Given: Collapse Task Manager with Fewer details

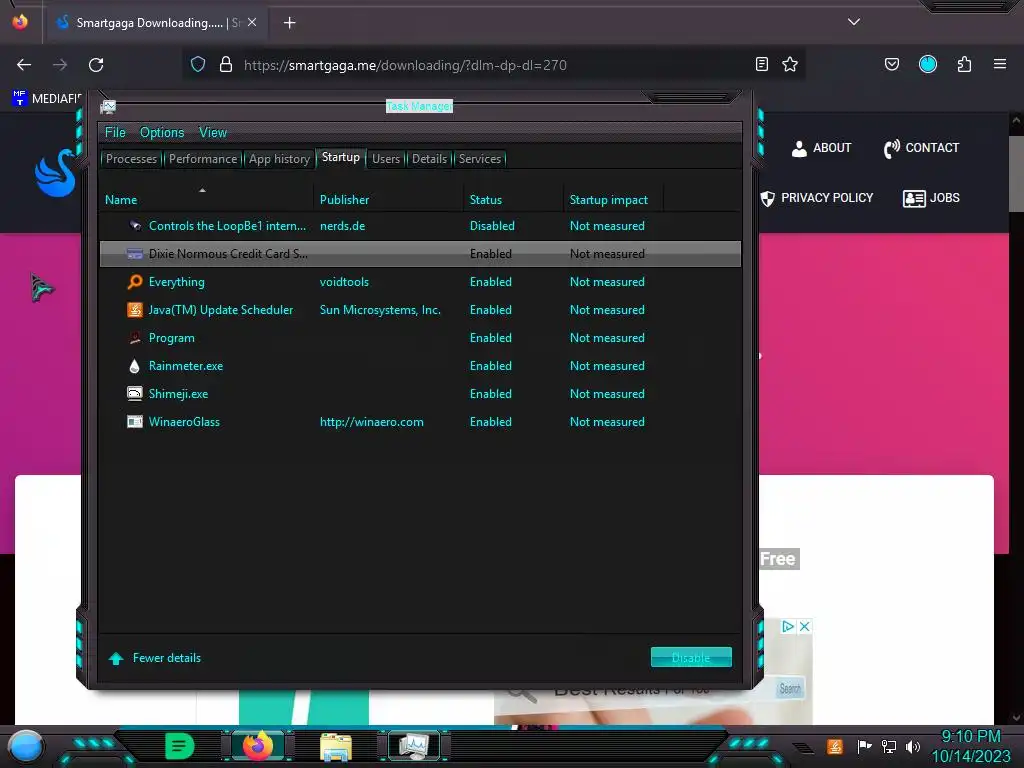Looking at the screenshot, I should coord(155,658).
